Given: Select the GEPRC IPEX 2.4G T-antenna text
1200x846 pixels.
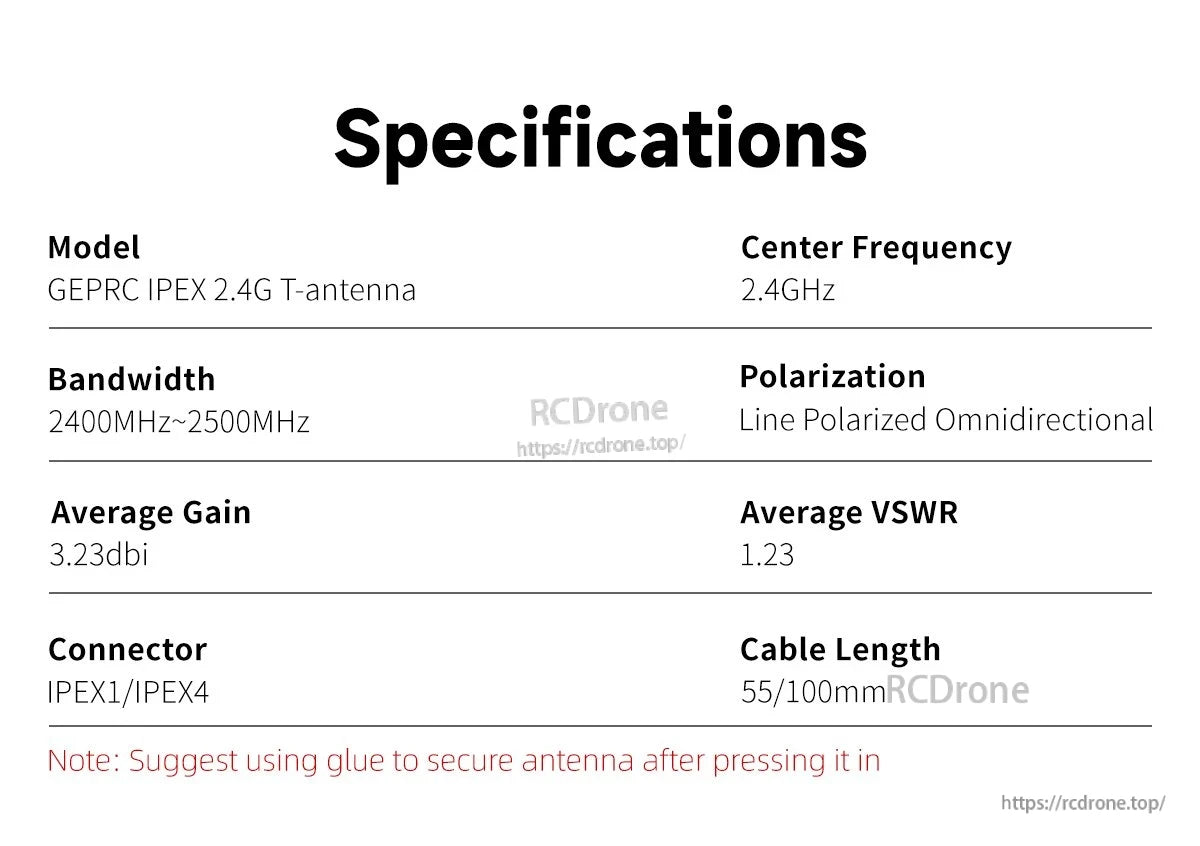Looking at the screenshot, I should (231, 290).
